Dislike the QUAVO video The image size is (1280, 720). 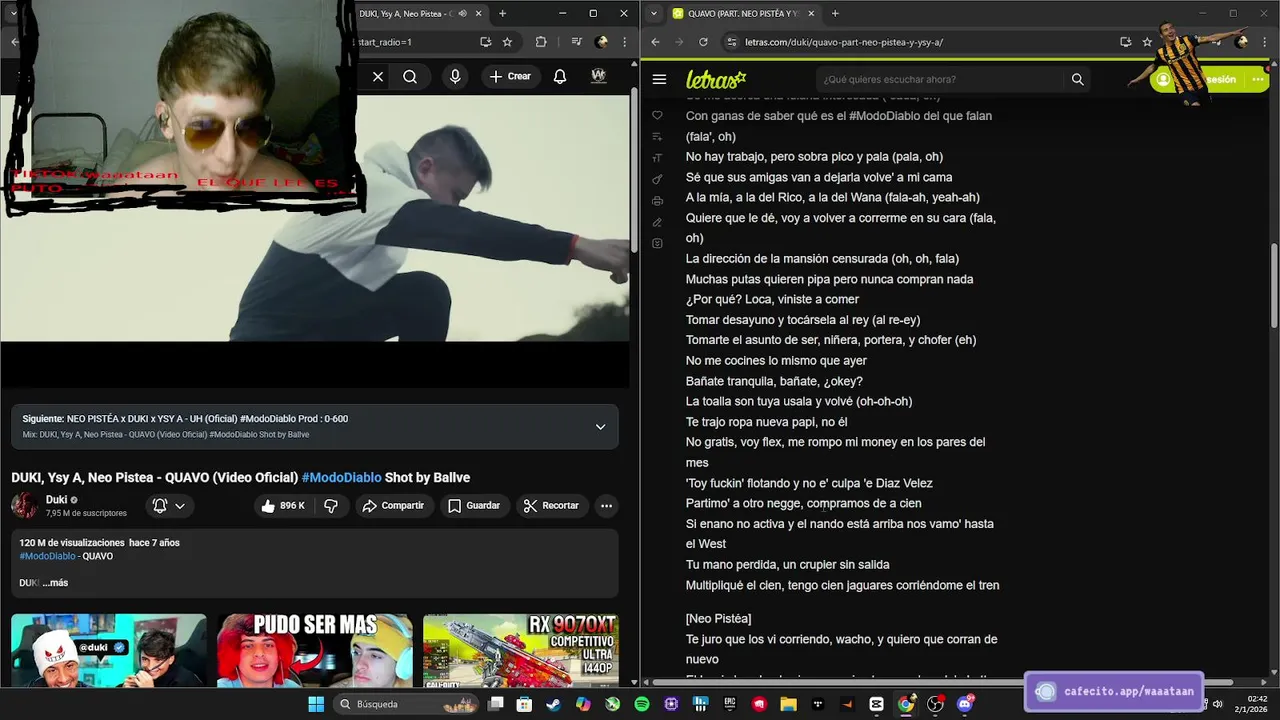[330, 506]
